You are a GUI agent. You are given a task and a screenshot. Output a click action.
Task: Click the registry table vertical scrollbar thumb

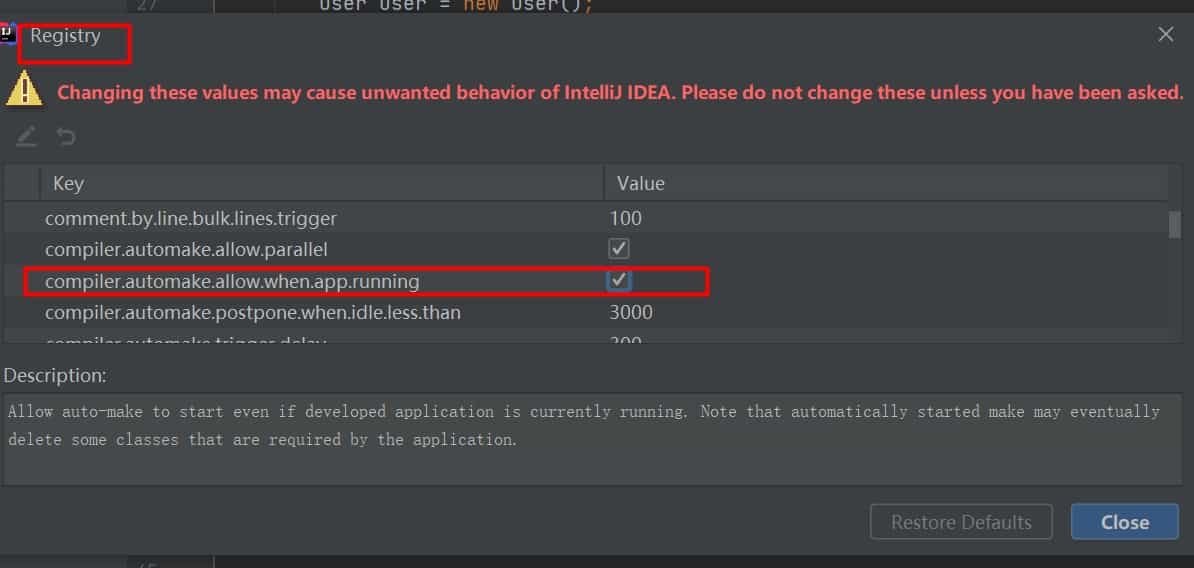pos(1175,225)
